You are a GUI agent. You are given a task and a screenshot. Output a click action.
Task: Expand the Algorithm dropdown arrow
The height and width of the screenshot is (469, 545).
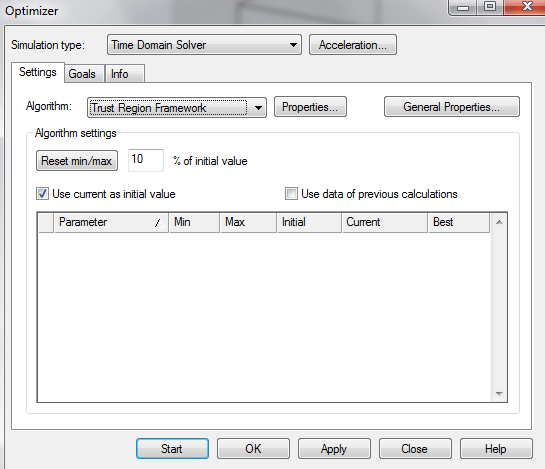coord(258,108)
